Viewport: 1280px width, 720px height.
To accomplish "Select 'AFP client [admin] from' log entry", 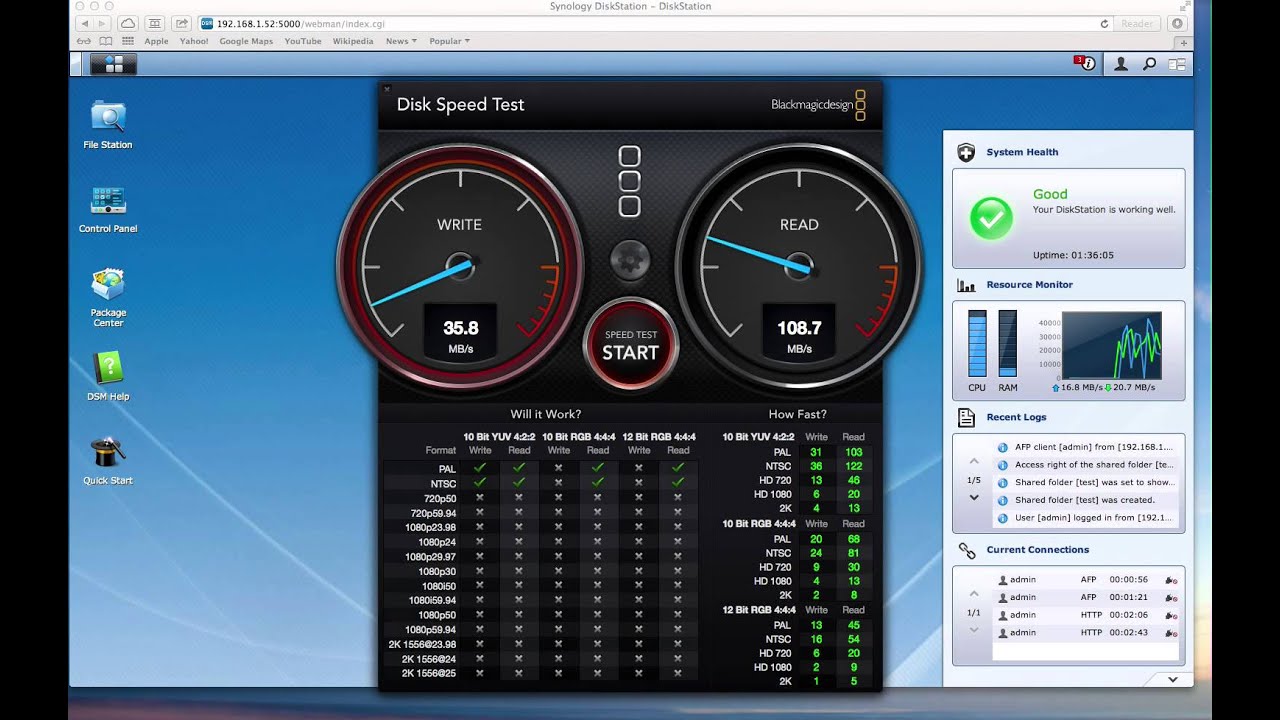I will 1087,447.
